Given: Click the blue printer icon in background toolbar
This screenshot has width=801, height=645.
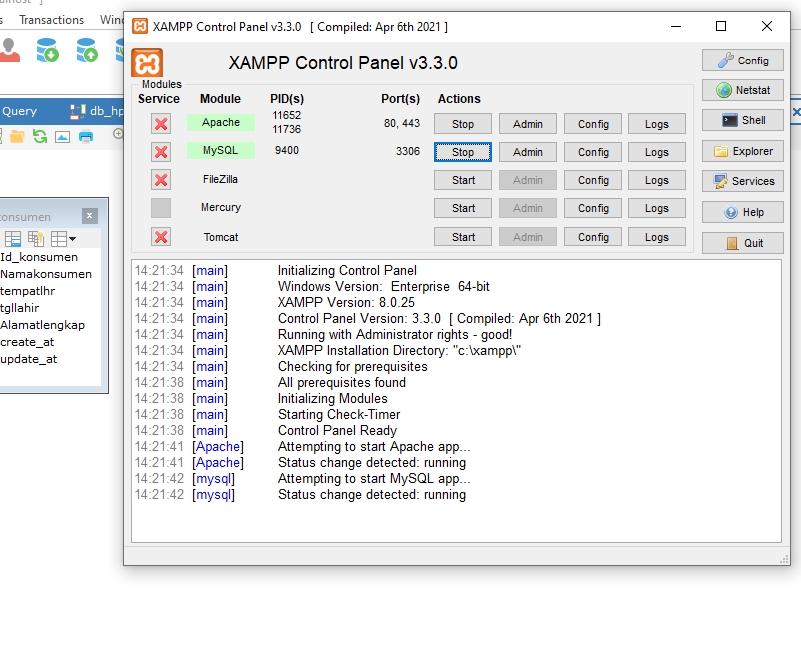Looking at the screenshot, I should (x=86, y=136).
